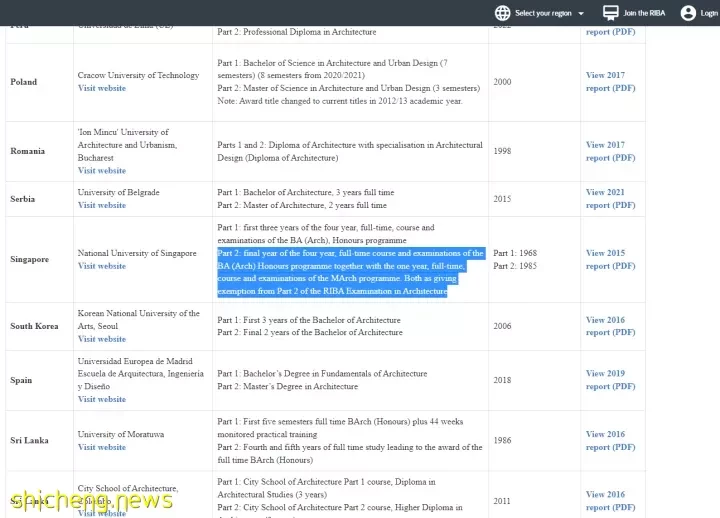The width and height of the screenshot is (720, 518).
Task: Click South Korea's Part 1 Bachelor text
Action: [309, 320]
